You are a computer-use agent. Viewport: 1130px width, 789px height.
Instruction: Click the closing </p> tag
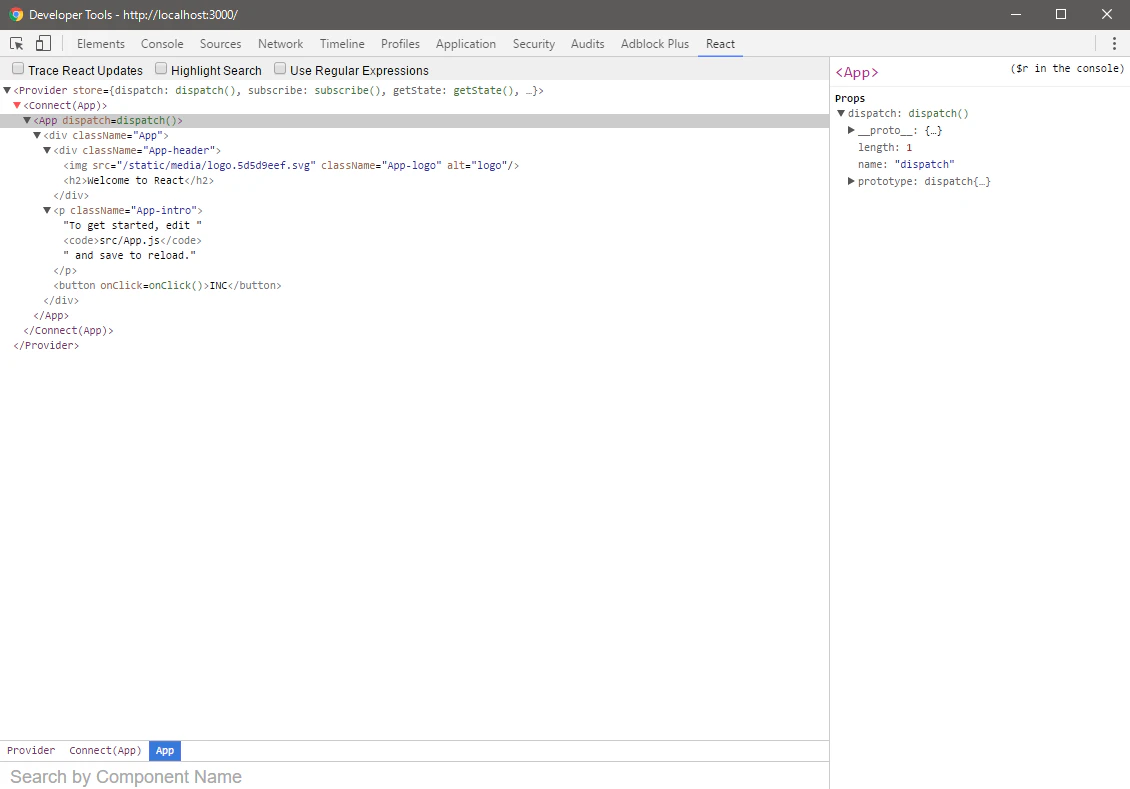(65, 271)
